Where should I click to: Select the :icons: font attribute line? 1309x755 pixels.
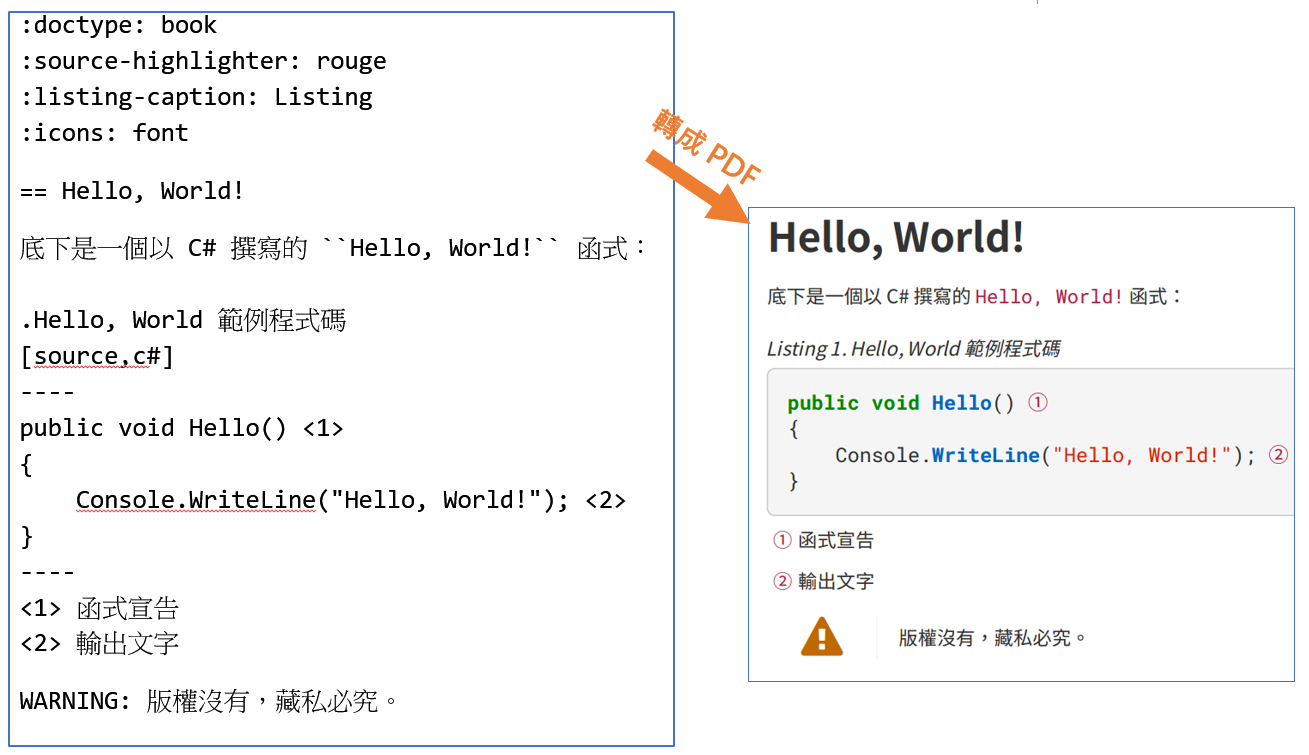(104, 132)
